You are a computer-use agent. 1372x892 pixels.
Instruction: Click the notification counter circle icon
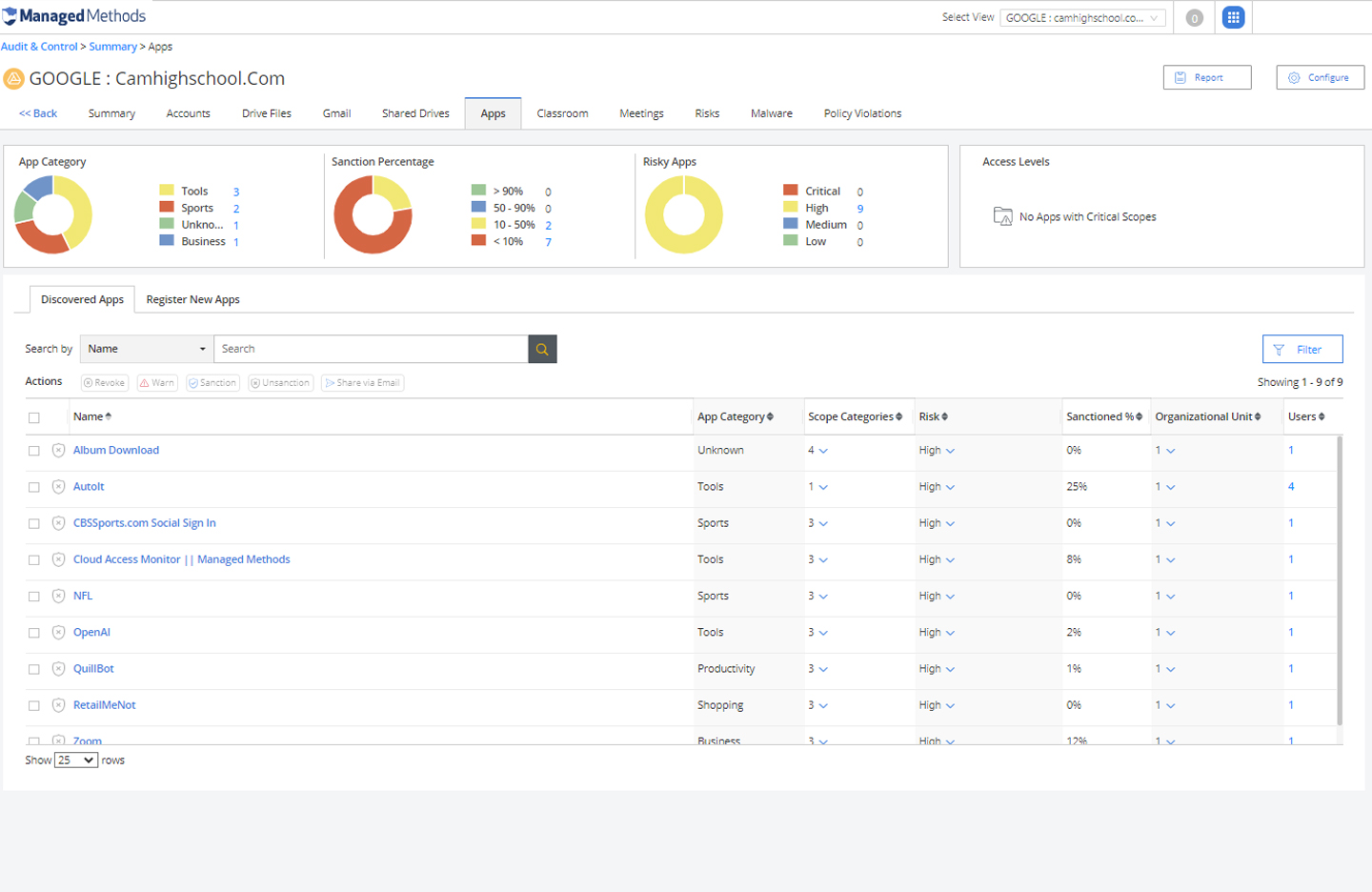coord(1194,18)
